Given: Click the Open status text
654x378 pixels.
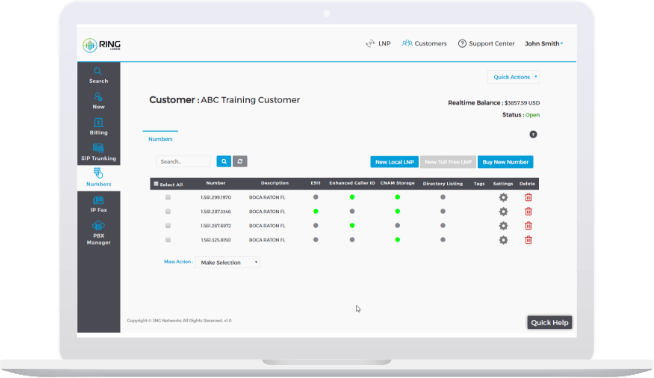Looking at the screenshot, I should (533, 115).
